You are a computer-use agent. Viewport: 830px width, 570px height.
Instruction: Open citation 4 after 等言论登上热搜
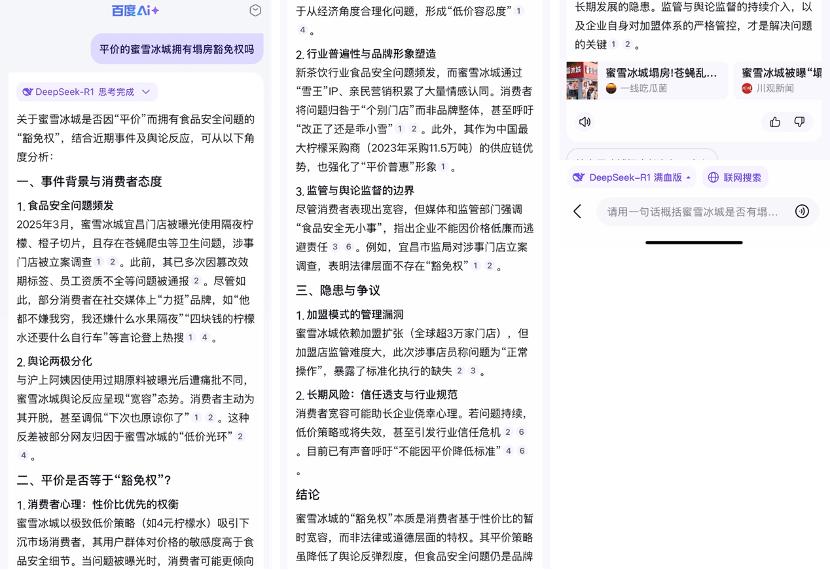pyautogui.click(x=204, y=337)
